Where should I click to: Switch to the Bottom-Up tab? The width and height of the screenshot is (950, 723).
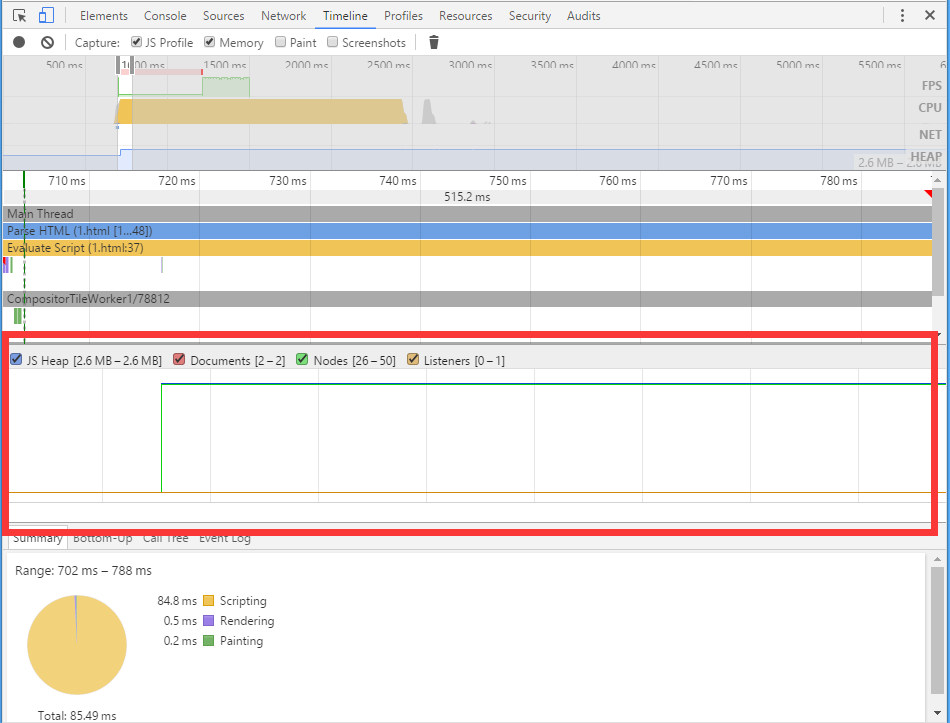pyautogui.click(x=102, y=538)
